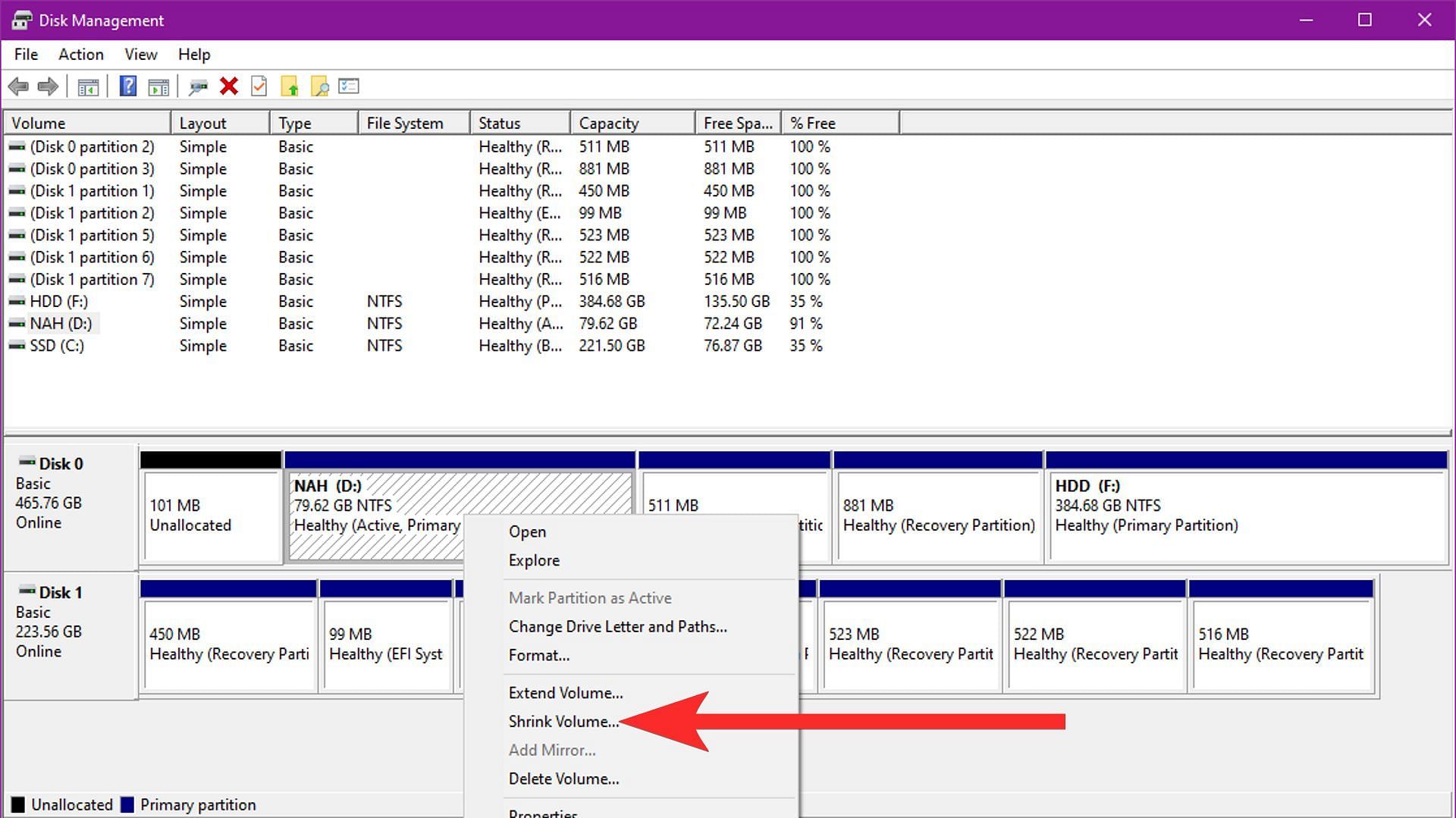The width and height of the screenshot is (1456, 818).
Task: Open Help with blue question-mark icon
Action: 128,86
